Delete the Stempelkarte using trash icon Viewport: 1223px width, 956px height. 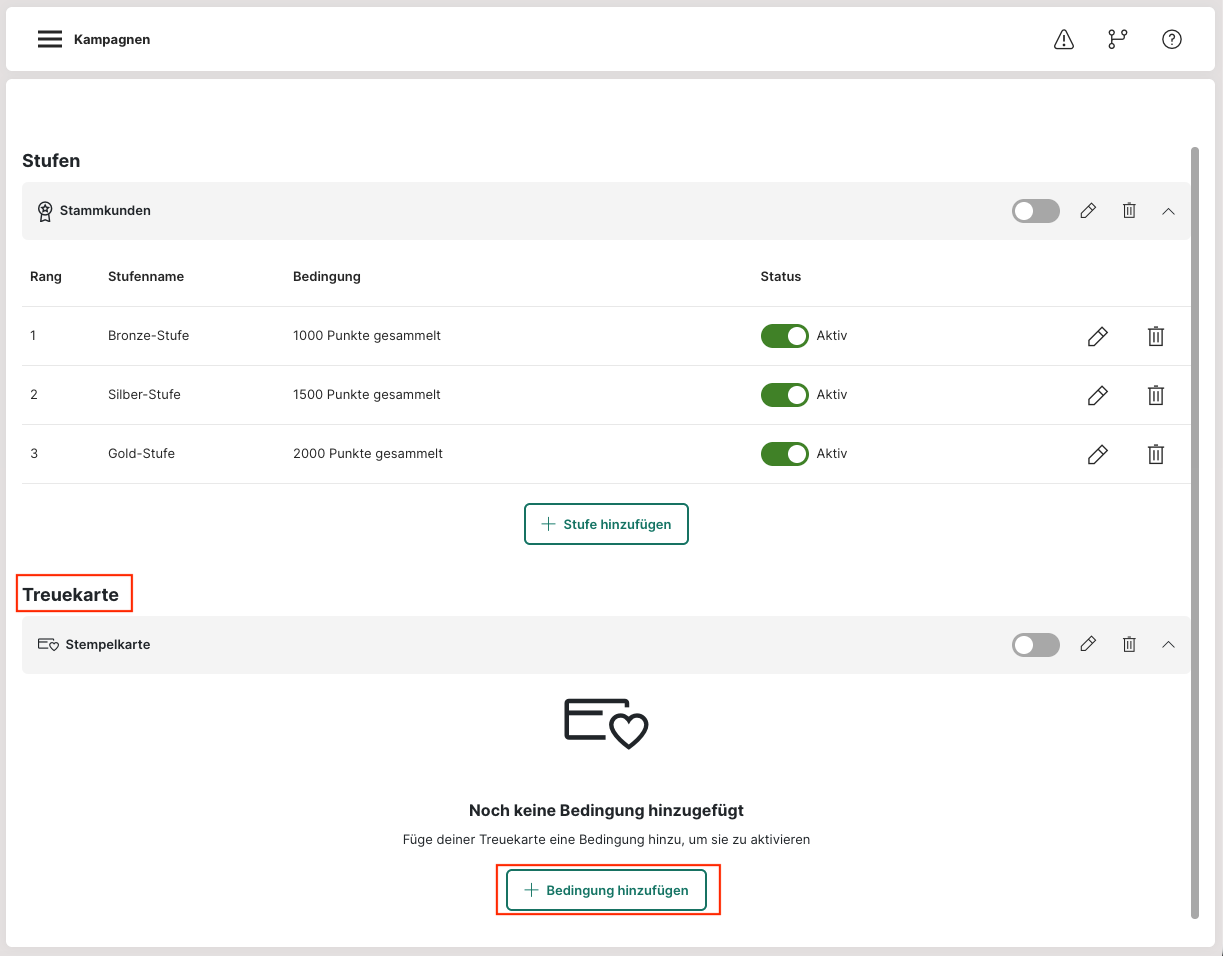click(x=1129, y=645)
